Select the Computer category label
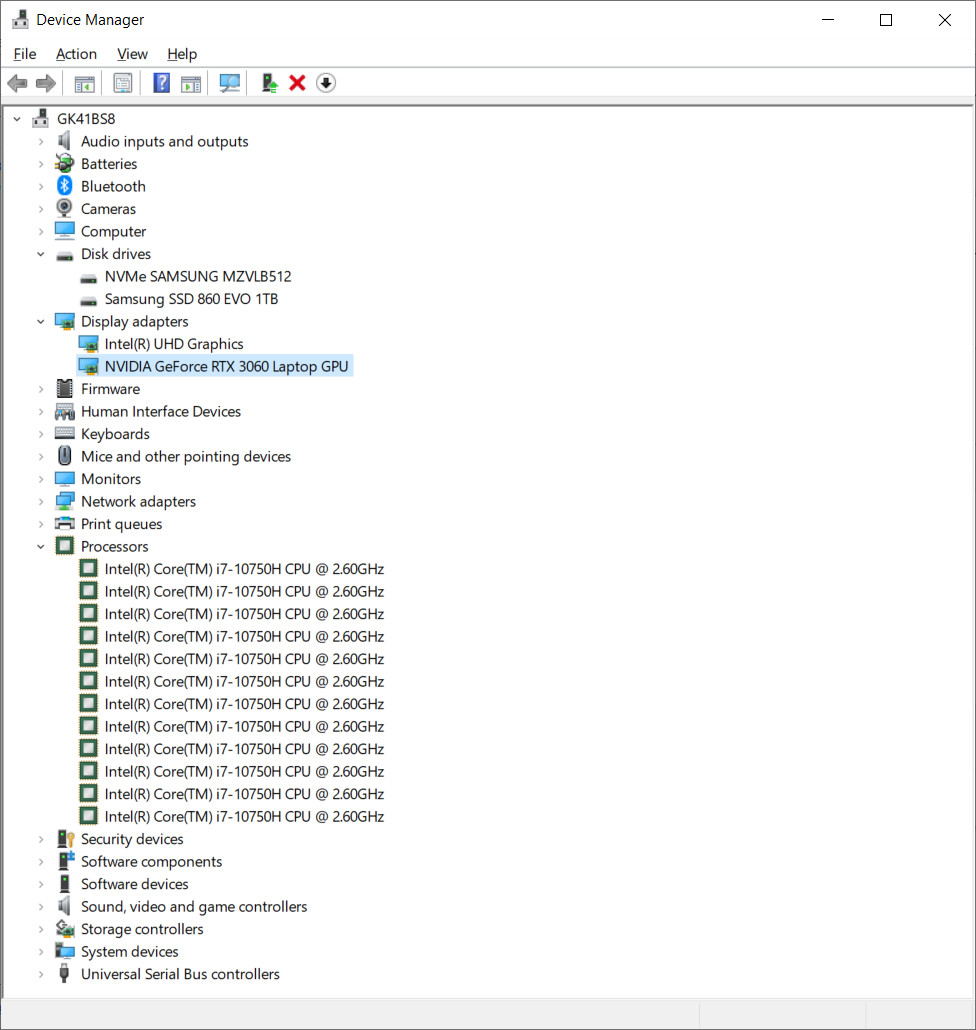This screenshot has height=1030, width=976. 114,231
